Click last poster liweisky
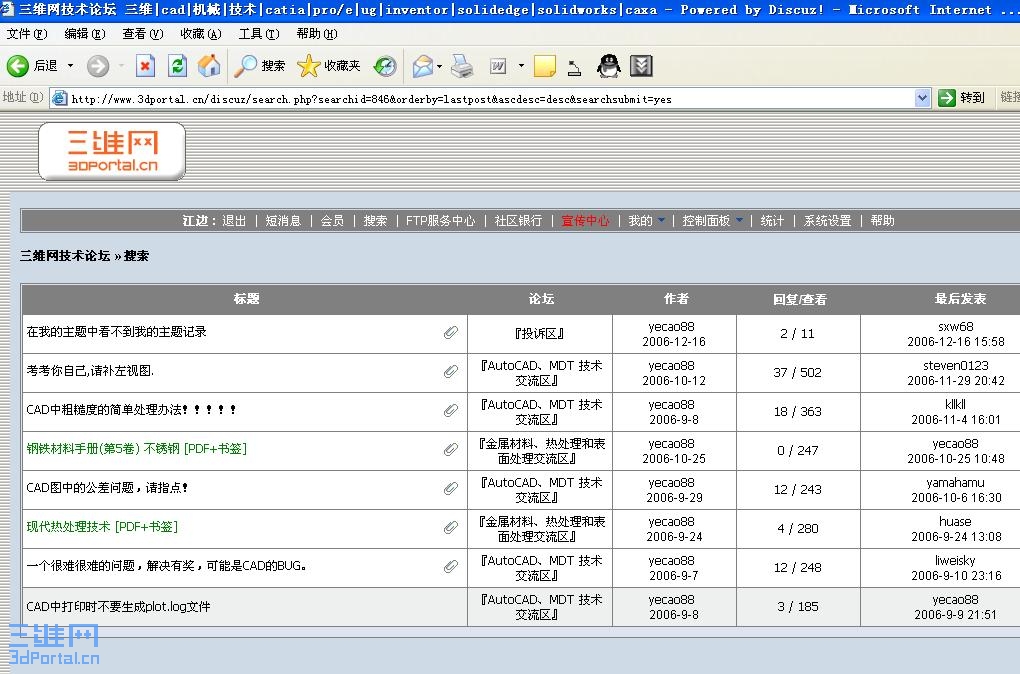Screen dimensions: 1020x674 [x=956, y=561]
